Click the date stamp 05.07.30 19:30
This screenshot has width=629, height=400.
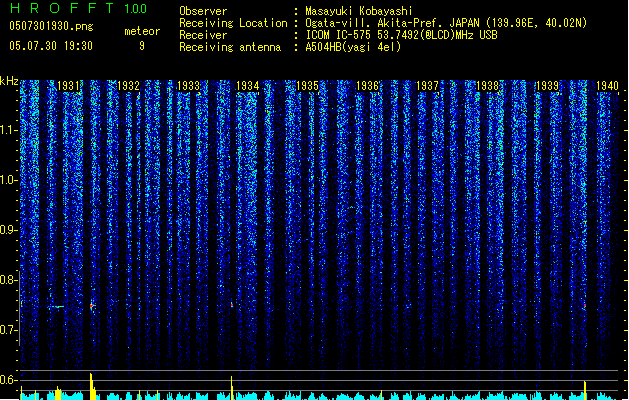[x=51, y=46]
